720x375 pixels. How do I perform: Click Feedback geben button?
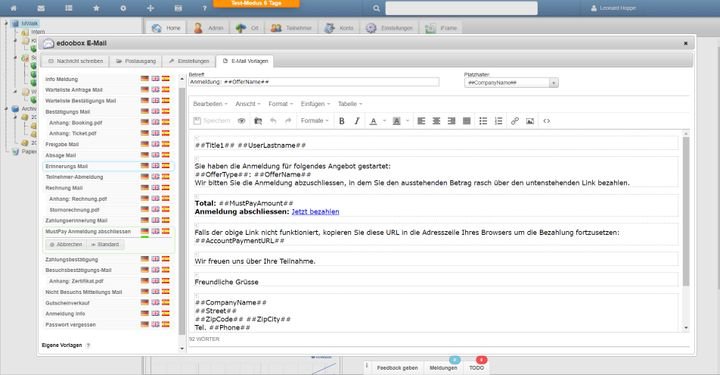tap(397, 368)
